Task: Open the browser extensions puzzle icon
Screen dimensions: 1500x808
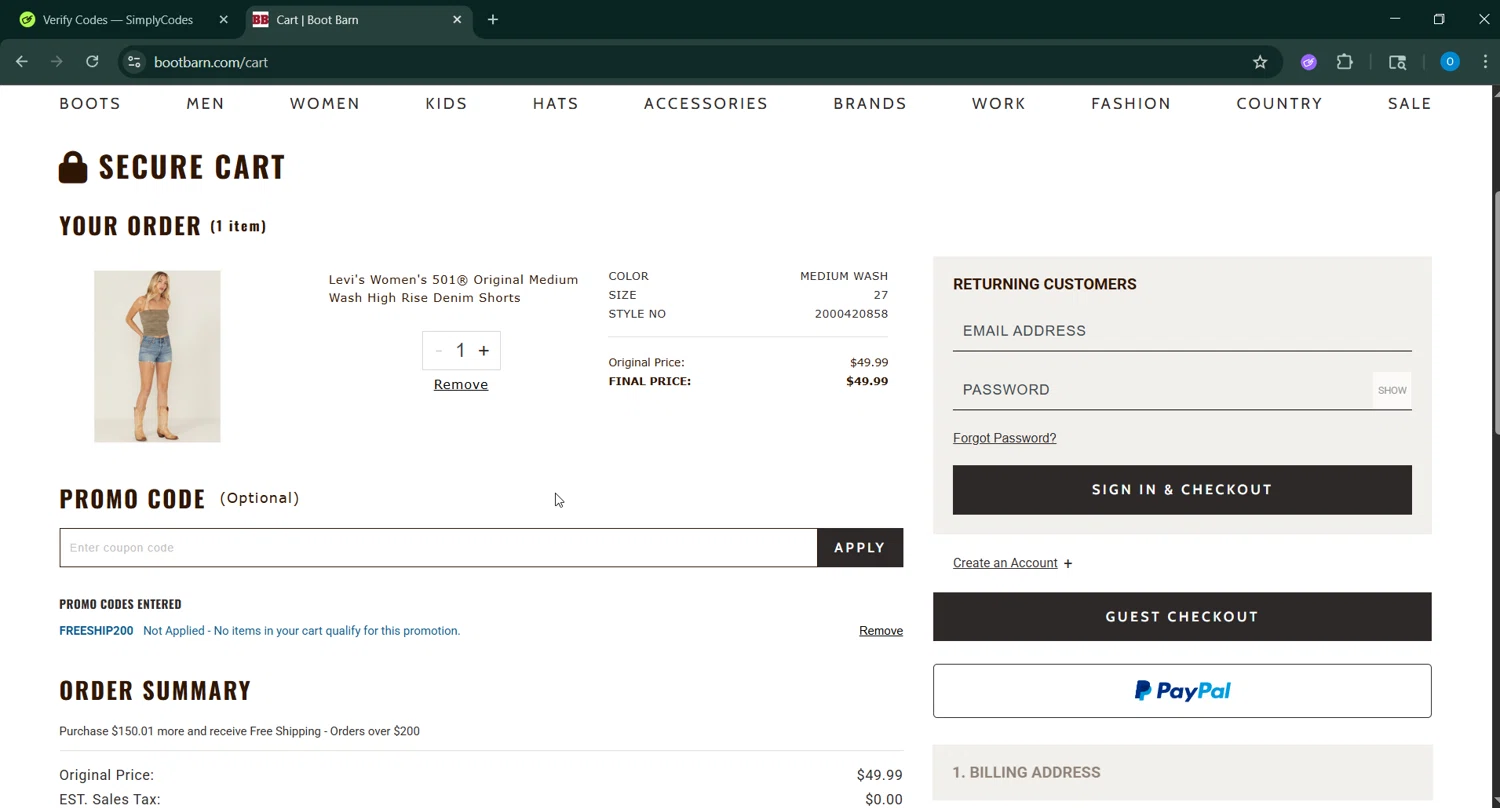Action: coord(1345,62)
